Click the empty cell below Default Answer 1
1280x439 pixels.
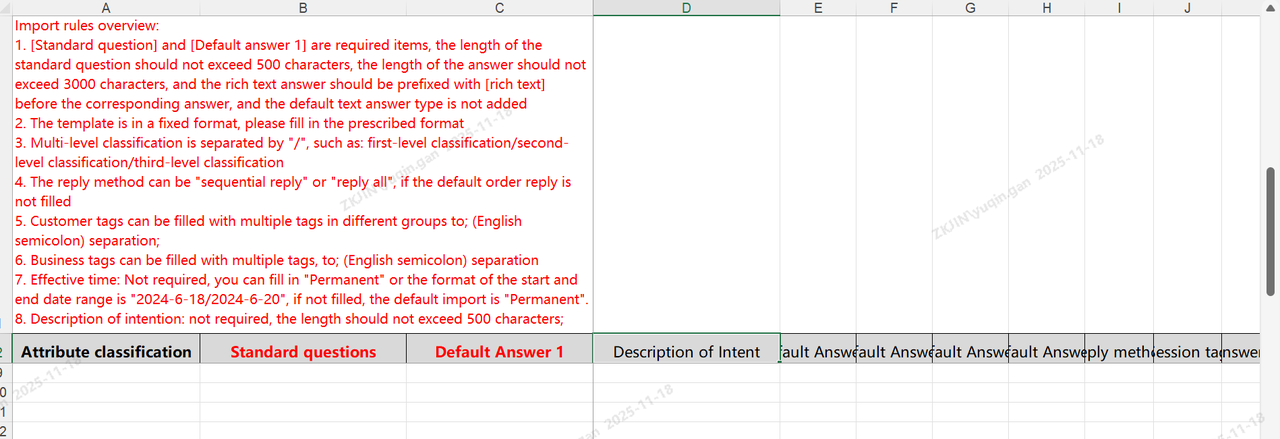coord(499,373)
